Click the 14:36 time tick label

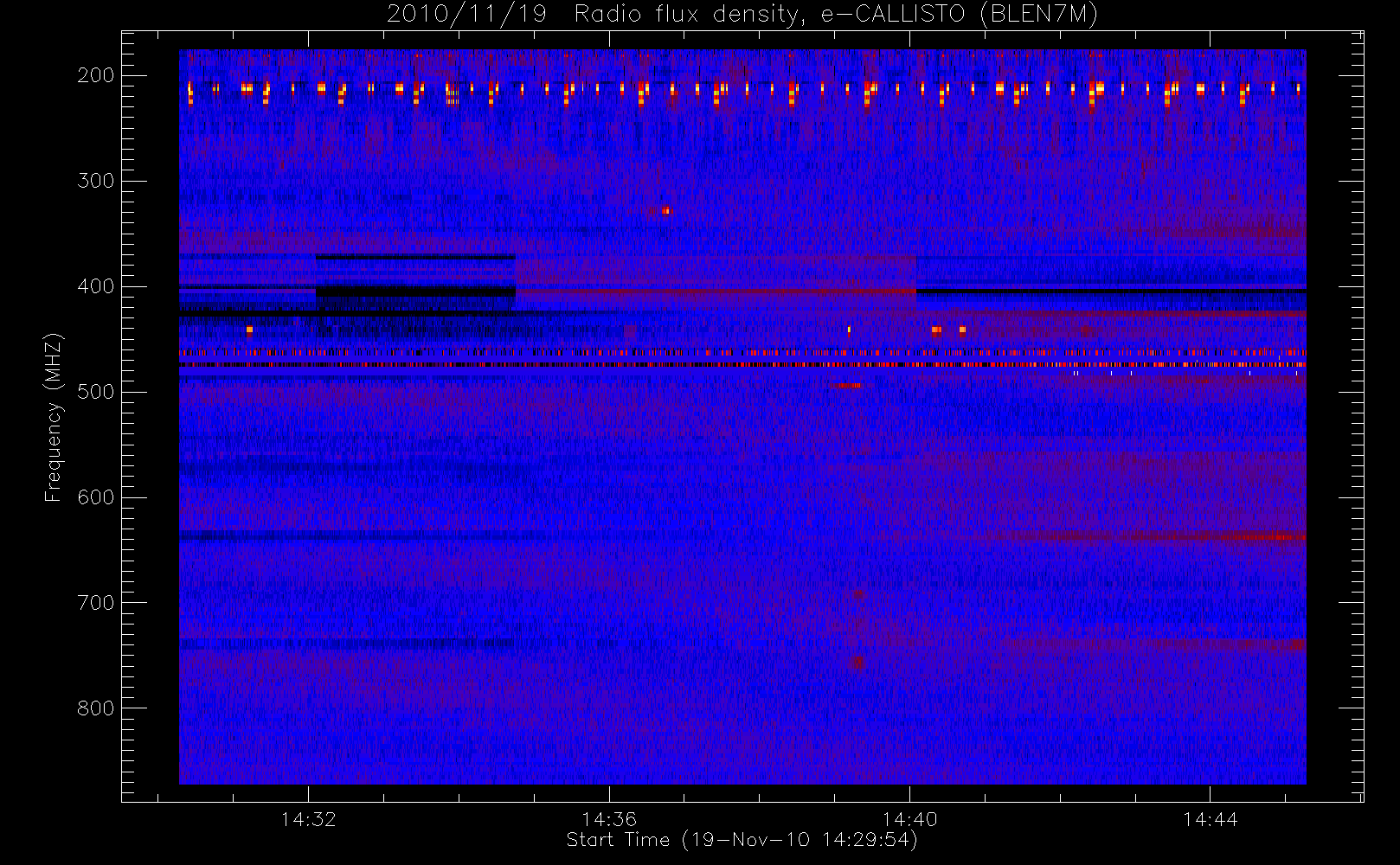609,819
